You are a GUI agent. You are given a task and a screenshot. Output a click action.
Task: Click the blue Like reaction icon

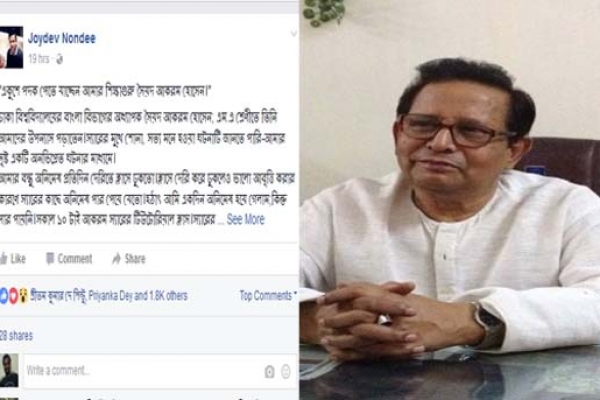(x=3, y=296)
